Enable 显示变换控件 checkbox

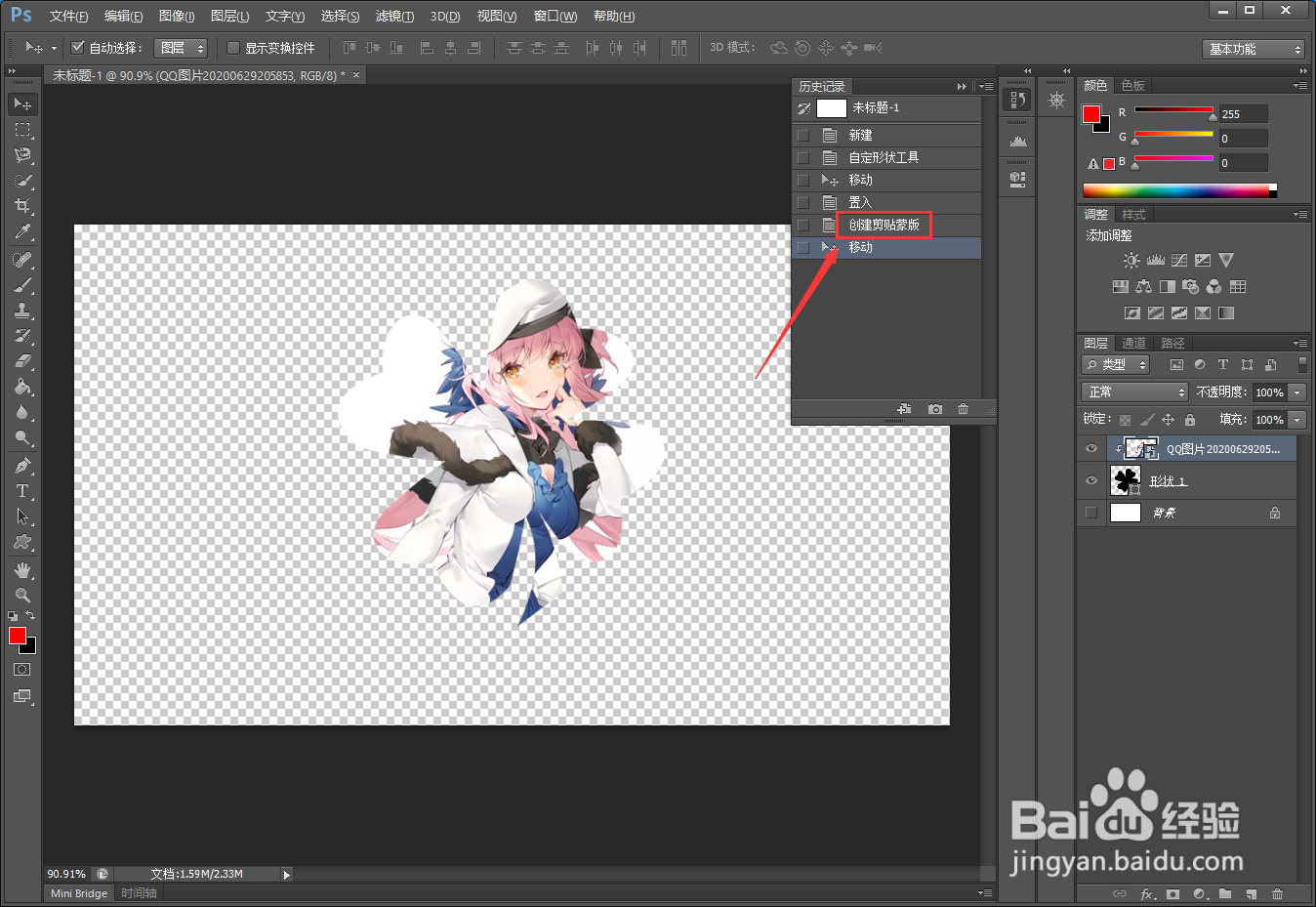[x=233, y=47]
